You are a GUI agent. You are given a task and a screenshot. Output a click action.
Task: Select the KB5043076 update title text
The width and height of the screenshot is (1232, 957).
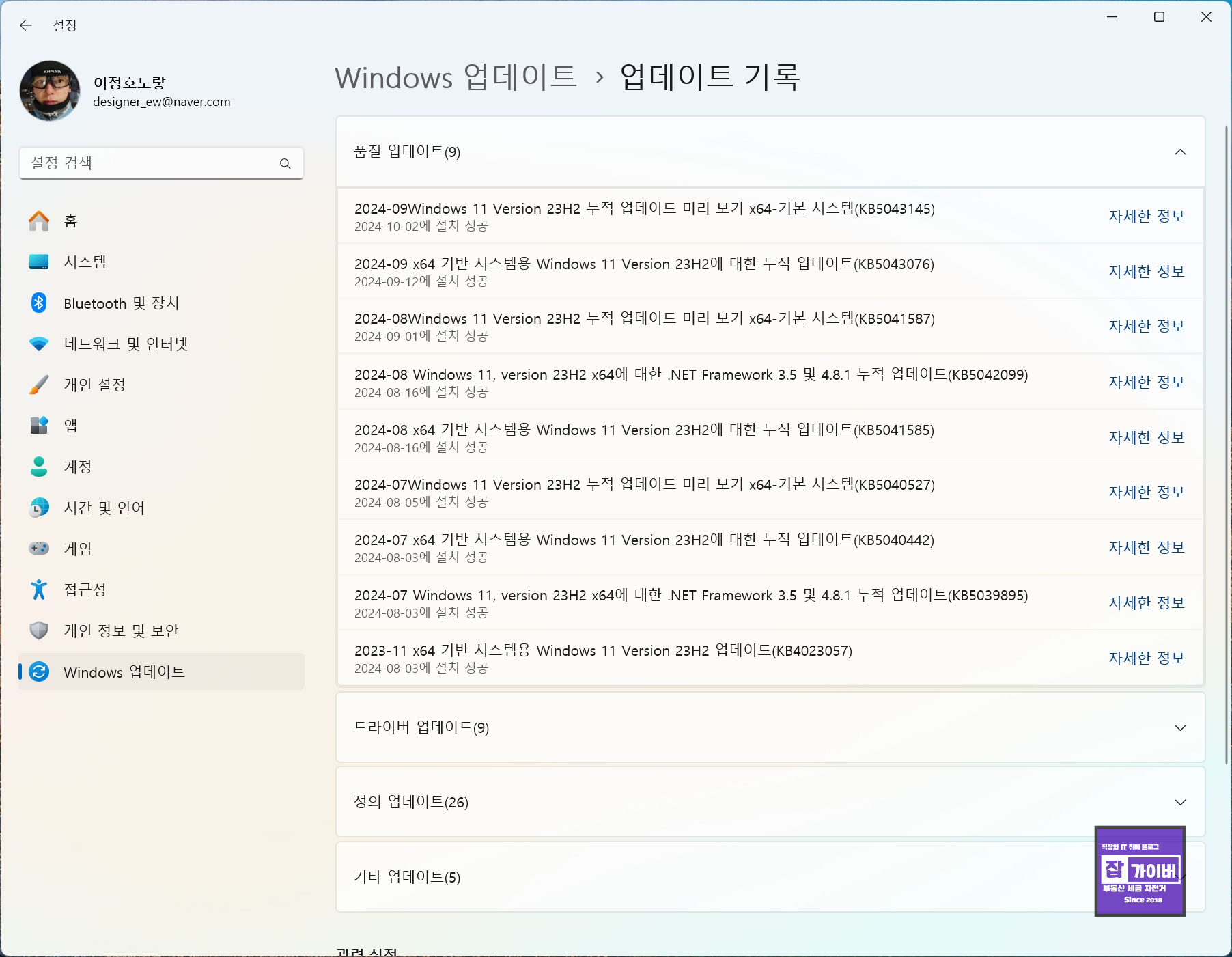coord(644,264)
